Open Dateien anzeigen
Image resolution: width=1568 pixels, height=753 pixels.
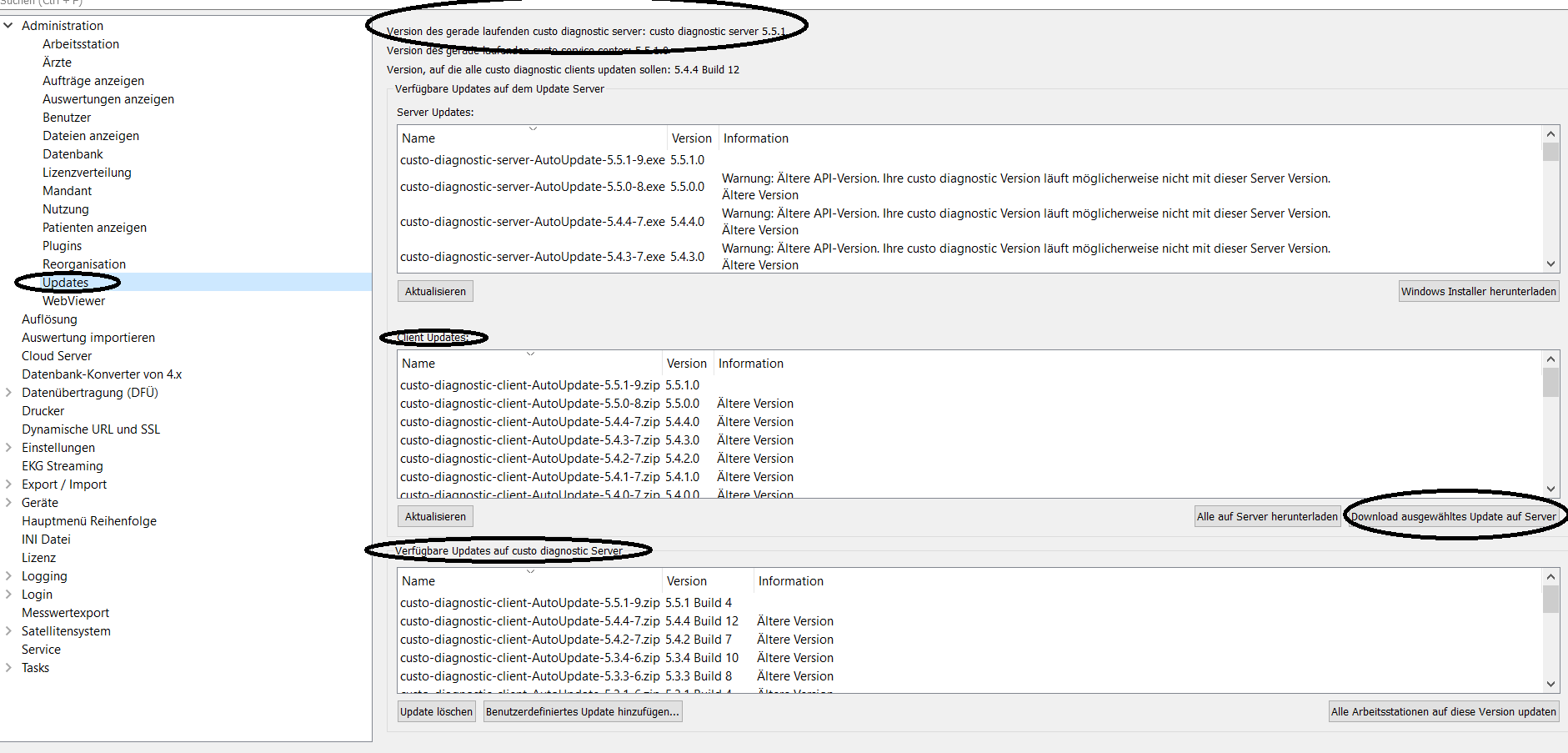click(x=91, y=136)
